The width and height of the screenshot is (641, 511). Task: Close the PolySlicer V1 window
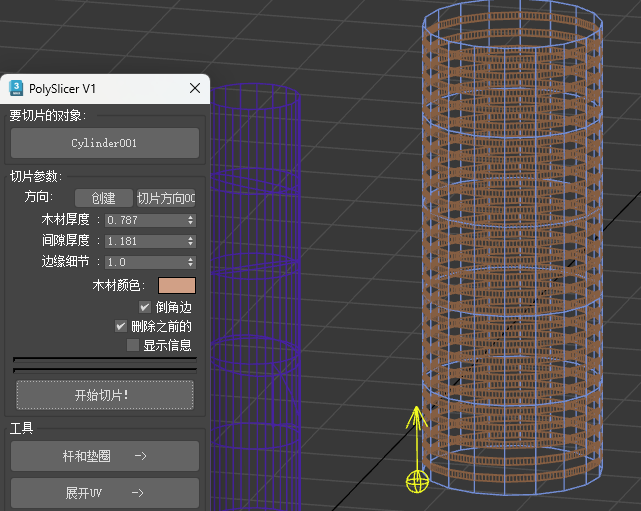[195, 88]
